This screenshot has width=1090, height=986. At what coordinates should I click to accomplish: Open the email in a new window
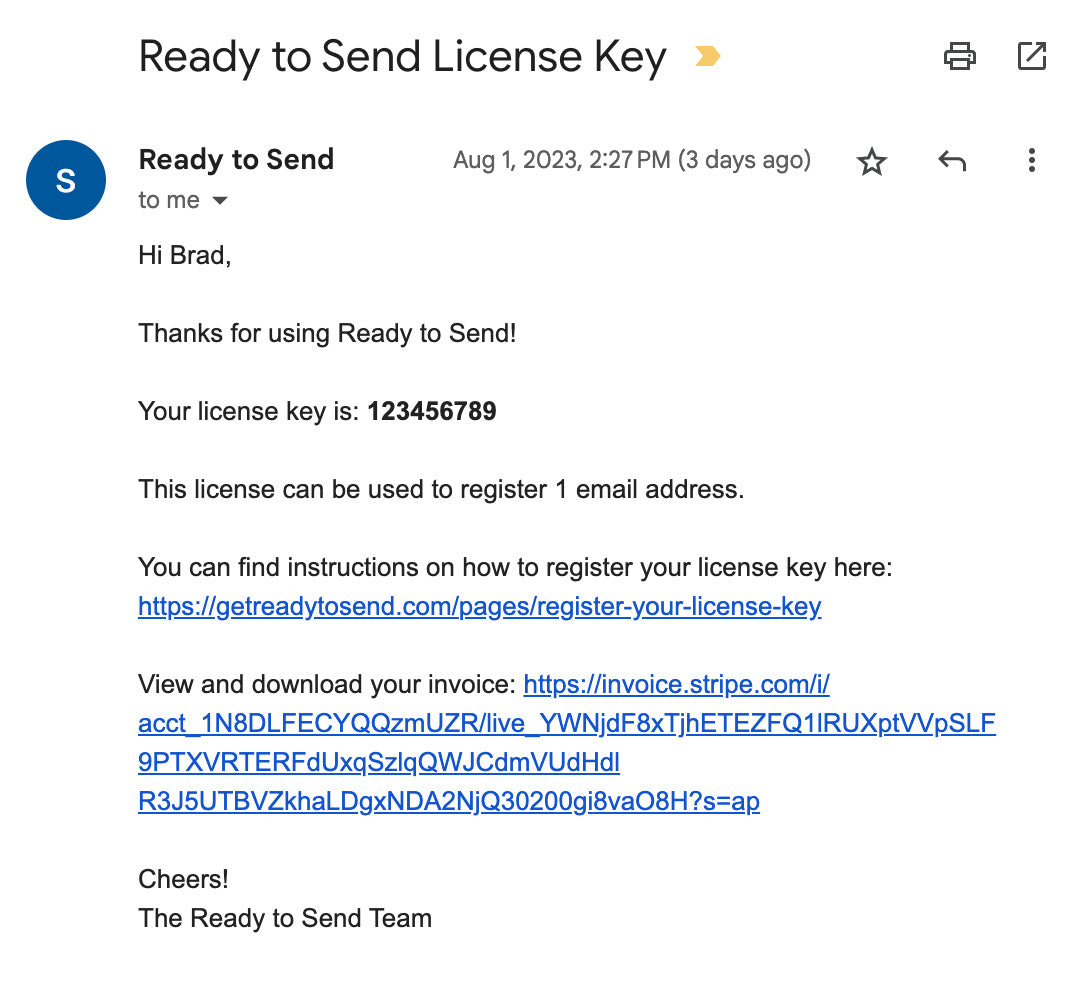(x=1031, y=56)
